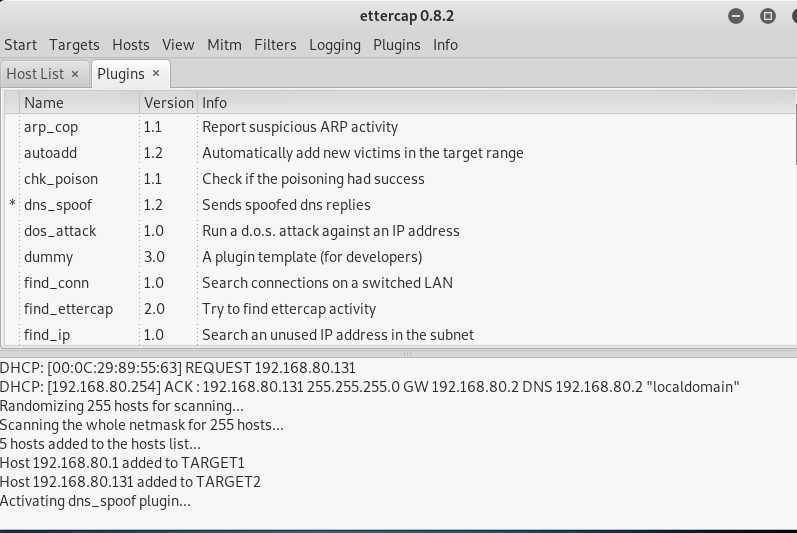Click the asterisk marker beside dns_spoof

(x=12, y=204)
